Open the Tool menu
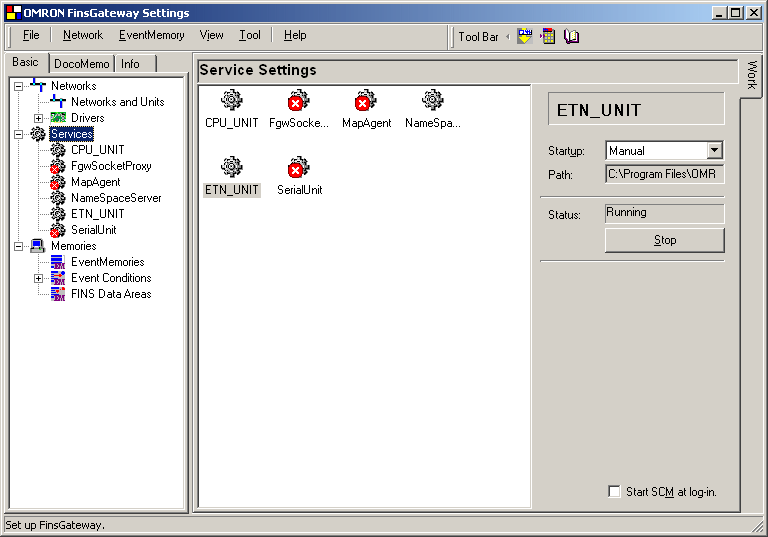 tap(250, 35)
